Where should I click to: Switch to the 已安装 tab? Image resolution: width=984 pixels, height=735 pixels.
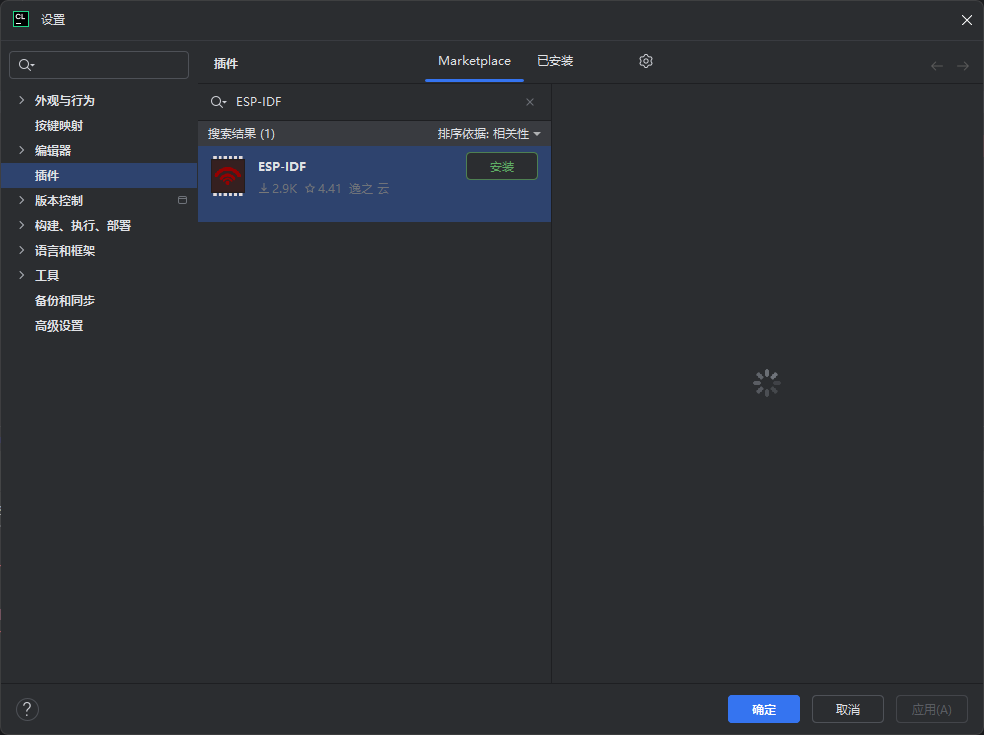pyautogui.click(x=555, y=61)
